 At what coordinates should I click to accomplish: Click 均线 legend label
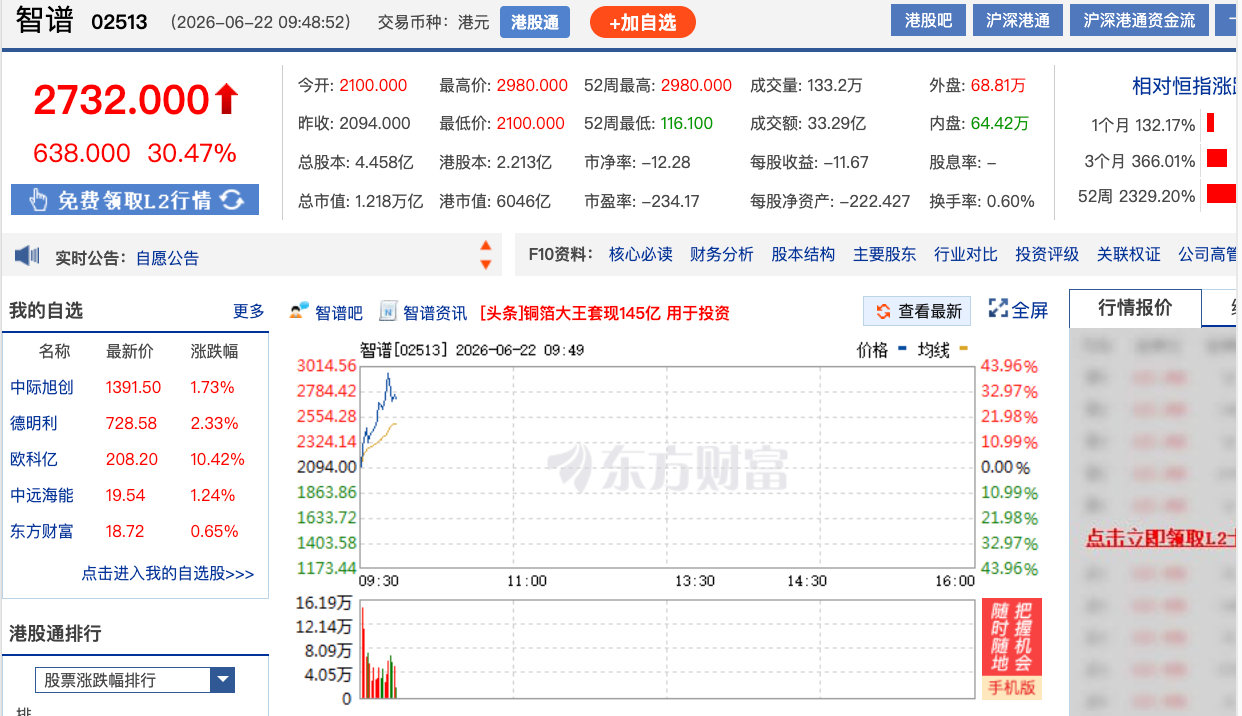(x=934, y=350)
